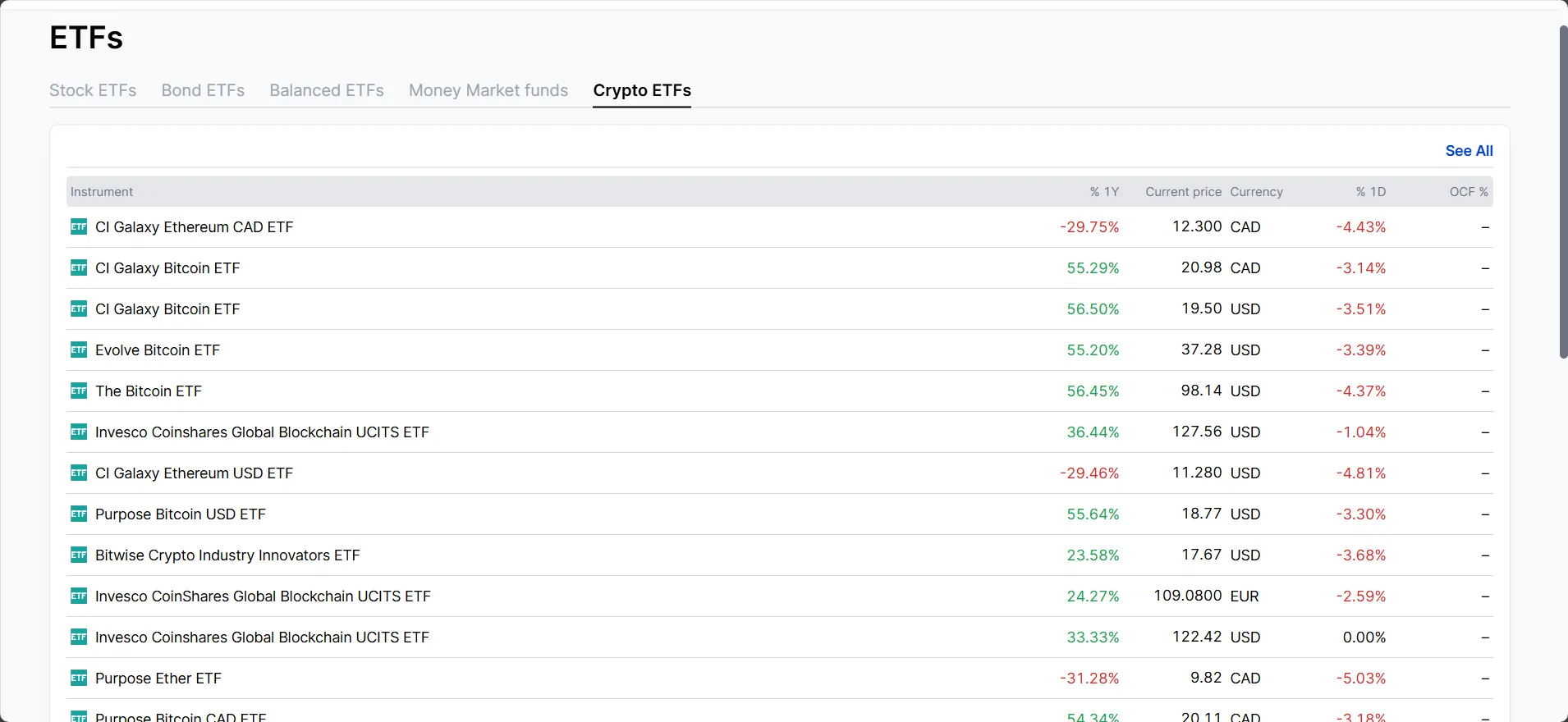This screenshot has height=722, width=1568.
Task: Click the page vertical scrollbar thumb
Action: pyautogui.click(x=1563, y=192)
